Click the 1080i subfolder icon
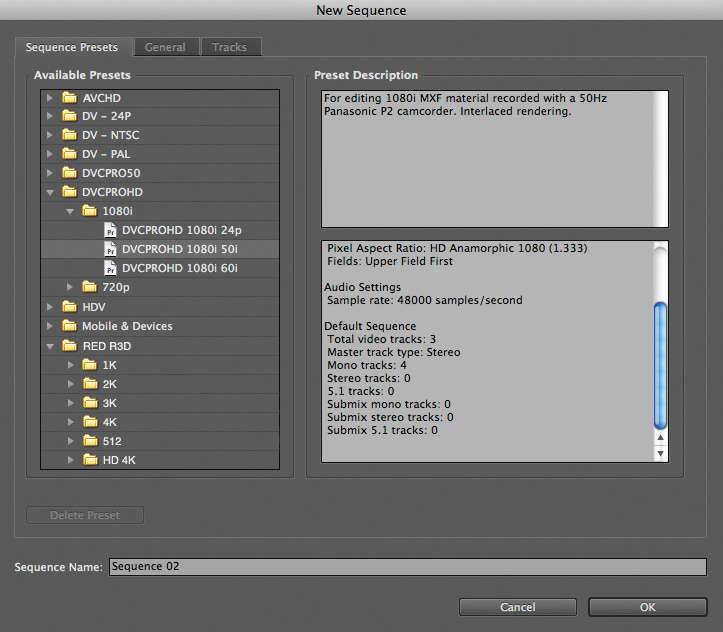The image size is (723, 632). (x=89, y=211)
